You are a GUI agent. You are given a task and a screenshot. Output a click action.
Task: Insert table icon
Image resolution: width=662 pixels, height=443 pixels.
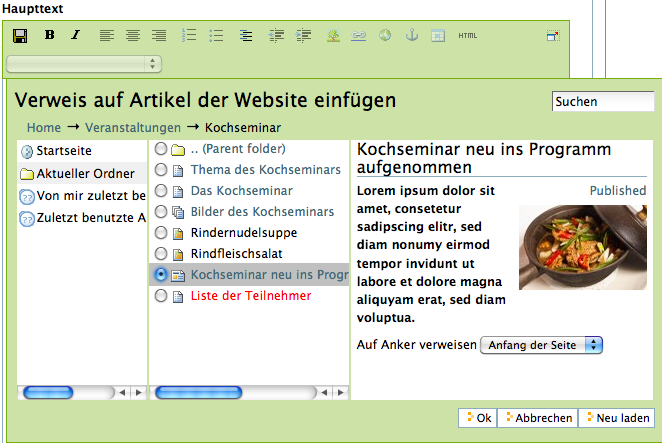click(x=438, y=36)
